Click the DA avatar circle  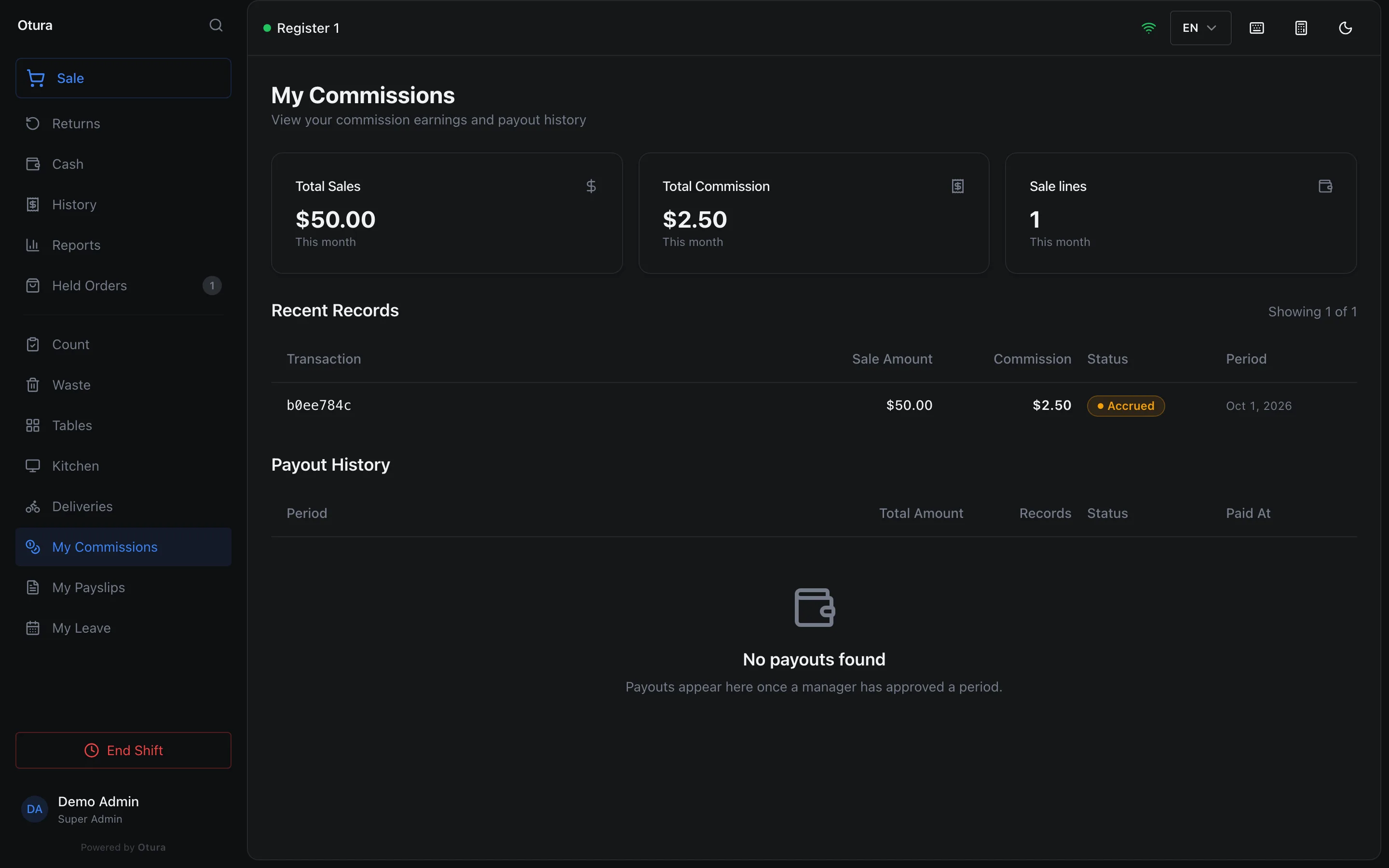point(34,810)
